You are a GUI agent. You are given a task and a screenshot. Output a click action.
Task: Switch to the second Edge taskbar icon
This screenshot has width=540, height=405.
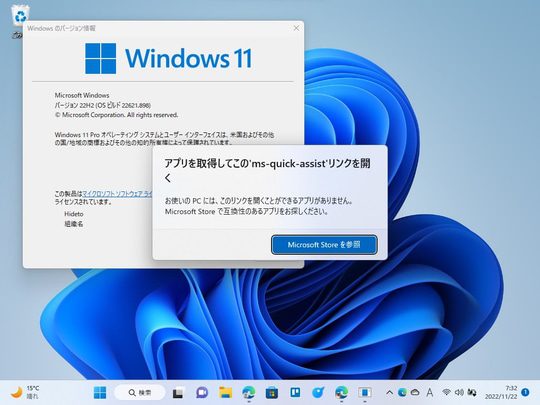tap(341, 392)
